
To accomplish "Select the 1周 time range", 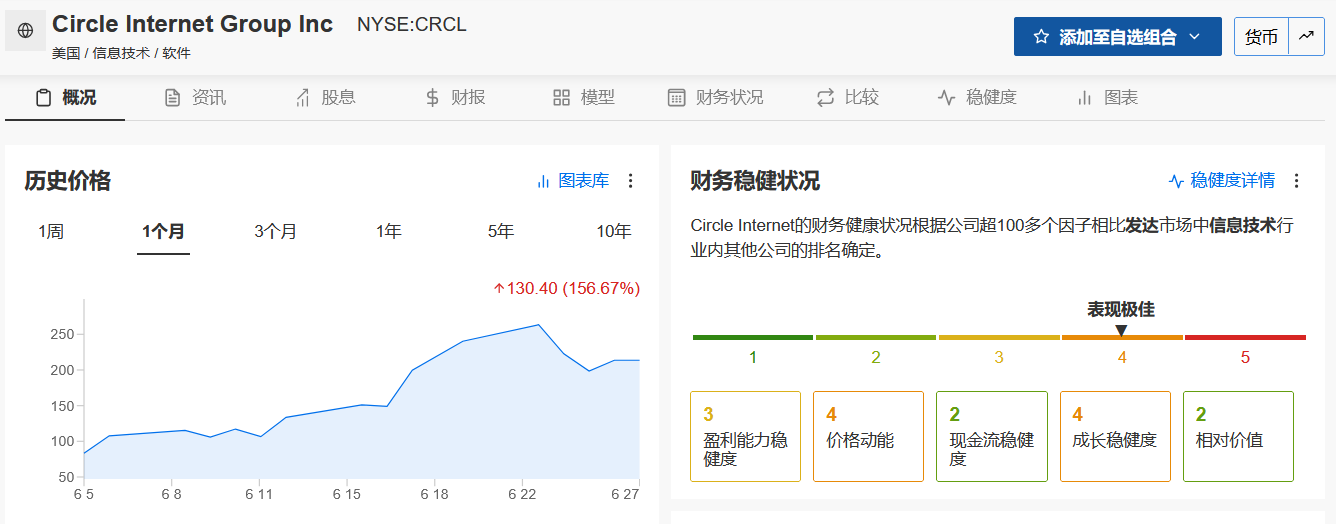I will [51, 232].
